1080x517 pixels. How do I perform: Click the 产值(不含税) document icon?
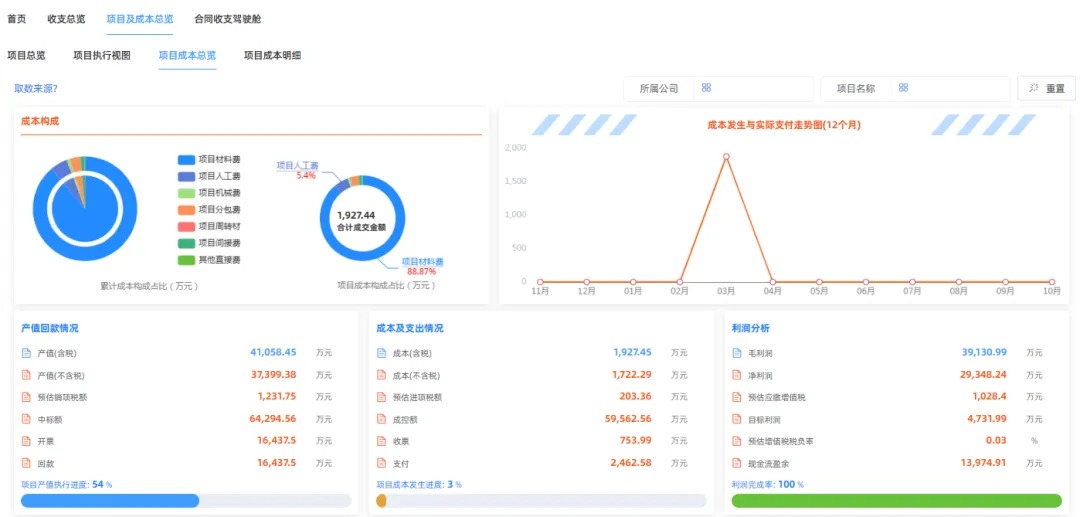(26, 375)
